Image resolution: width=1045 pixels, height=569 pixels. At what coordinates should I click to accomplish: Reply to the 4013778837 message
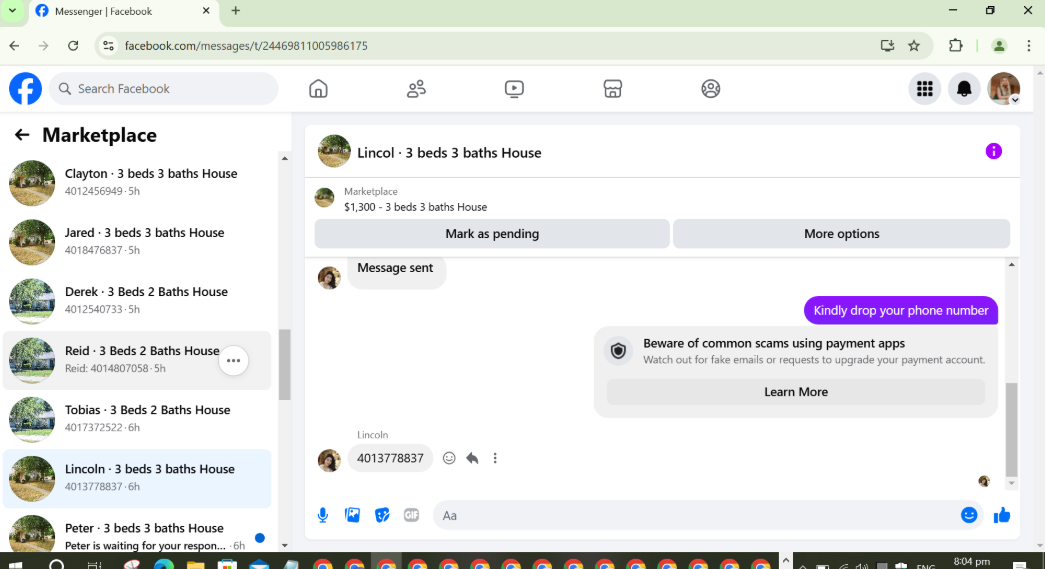(x=472, y=458)
